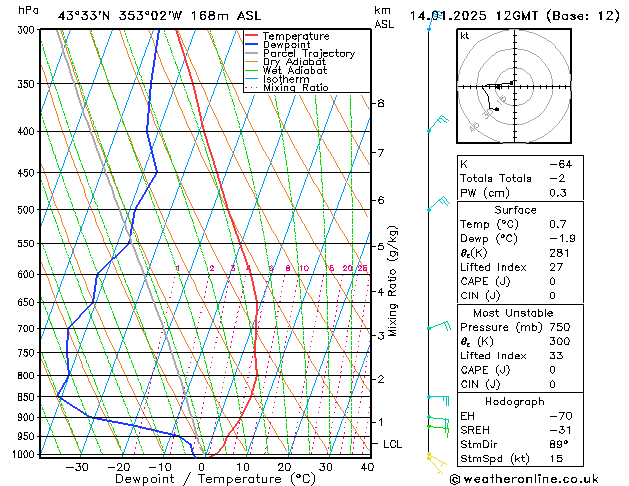Click the yellow surface wind barb
The width and height of the screenshot is (629, 486).
[436, 463]
